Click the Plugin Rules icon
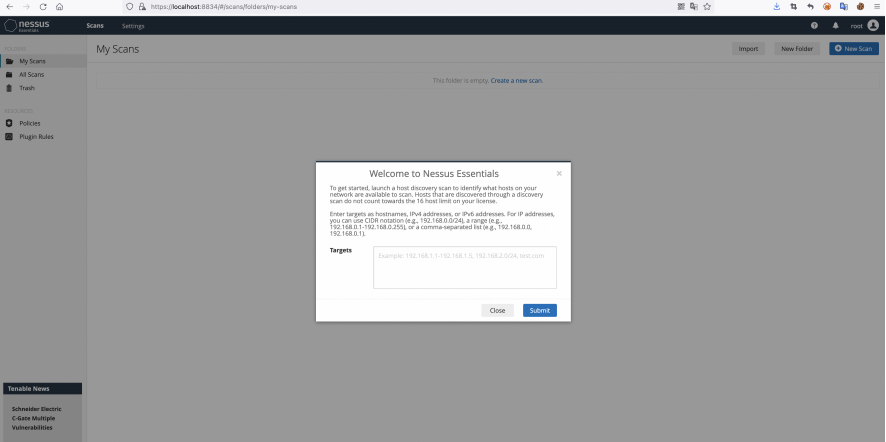 coord(9,137)
